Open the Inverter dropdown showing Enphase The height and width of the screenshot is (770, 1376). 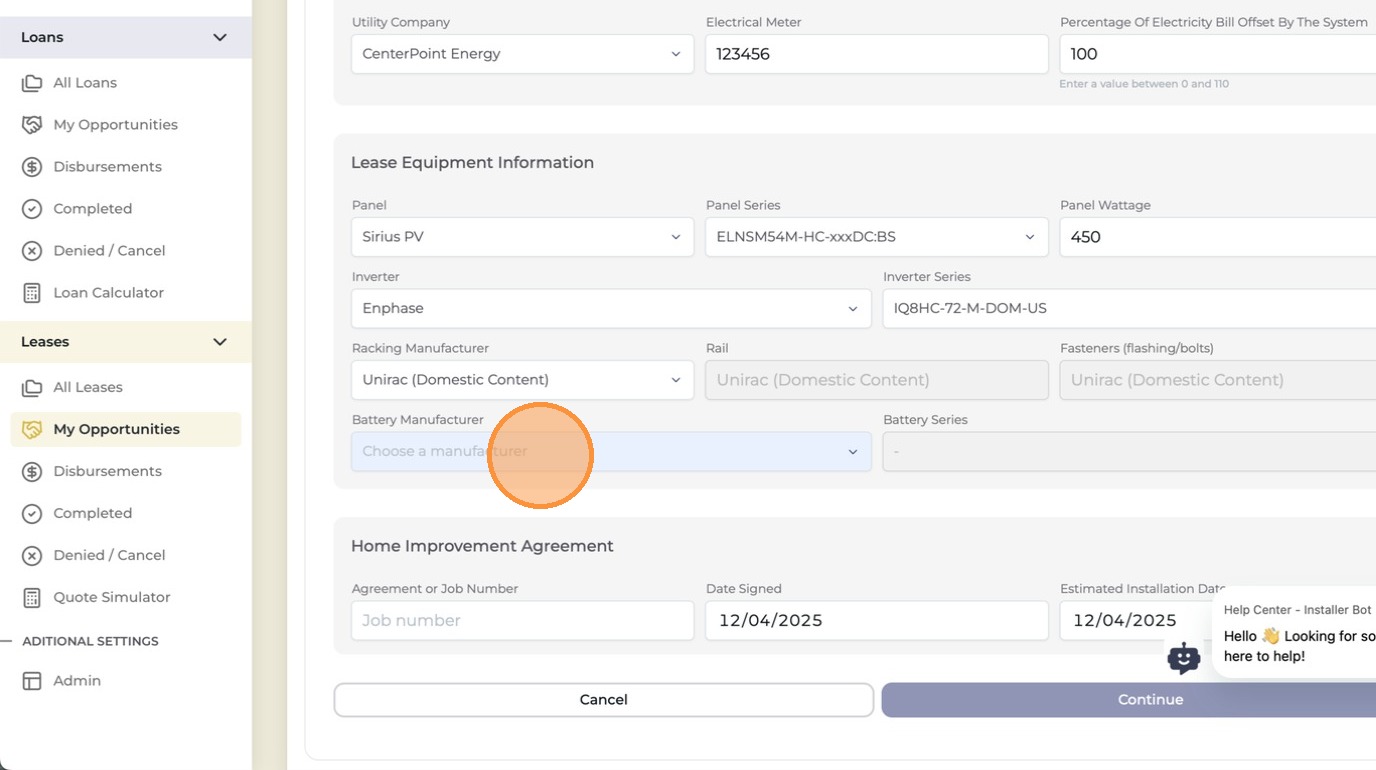click(611, 308)
